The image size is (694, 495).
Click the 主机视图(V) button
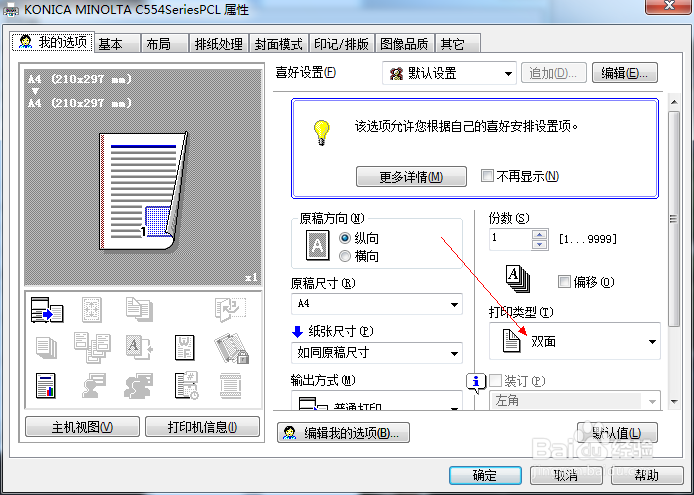click(82, 427)
